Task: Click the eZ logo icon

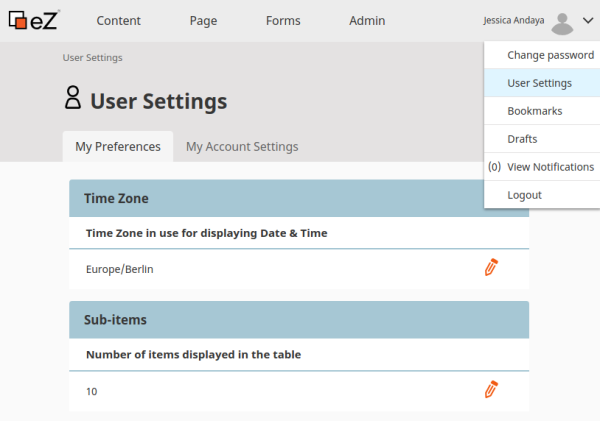Action: [33, 20]
